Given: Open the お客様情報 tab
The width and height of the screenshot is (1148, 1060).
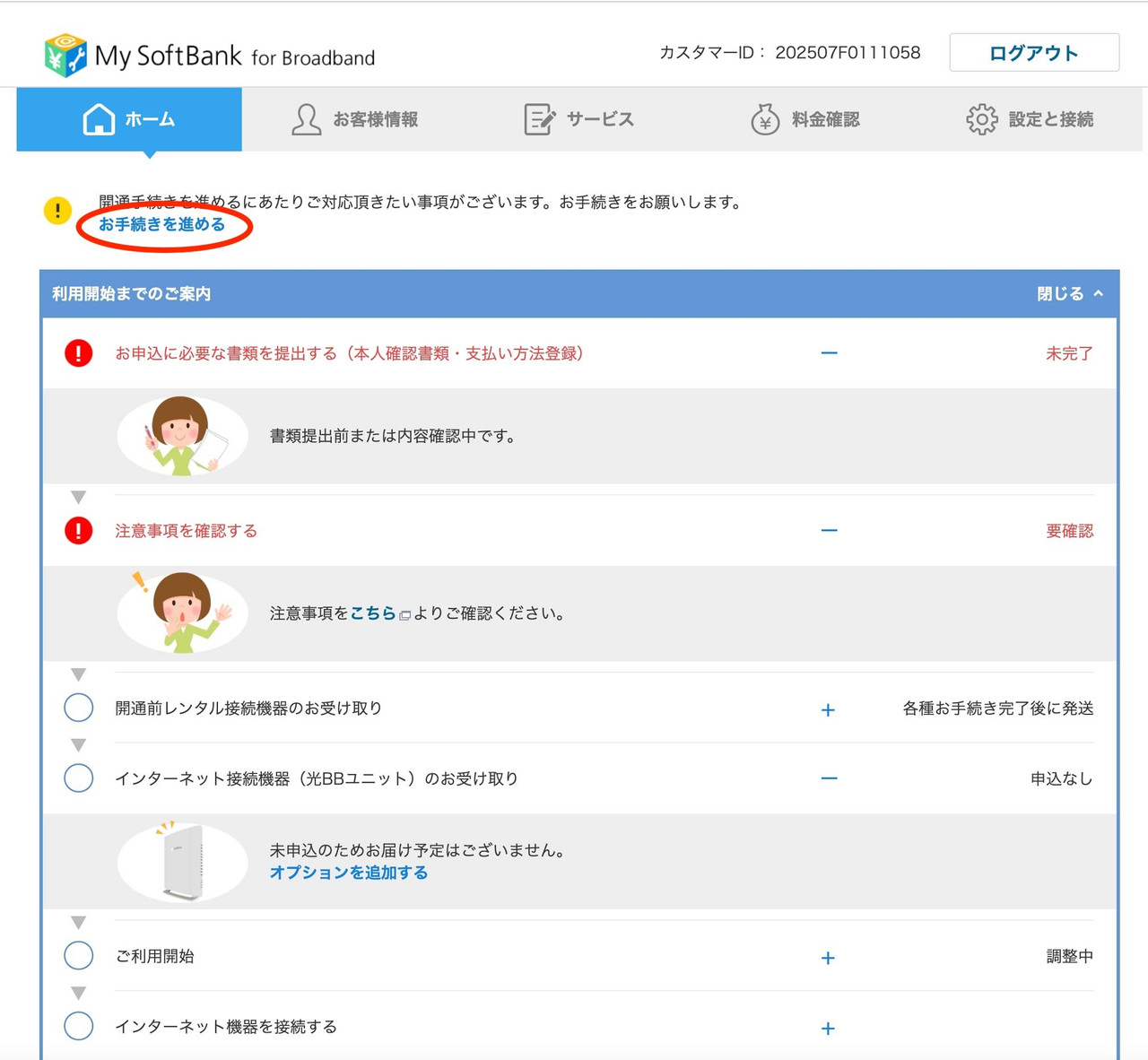Looking at the screenshot, I should (354, 119).
